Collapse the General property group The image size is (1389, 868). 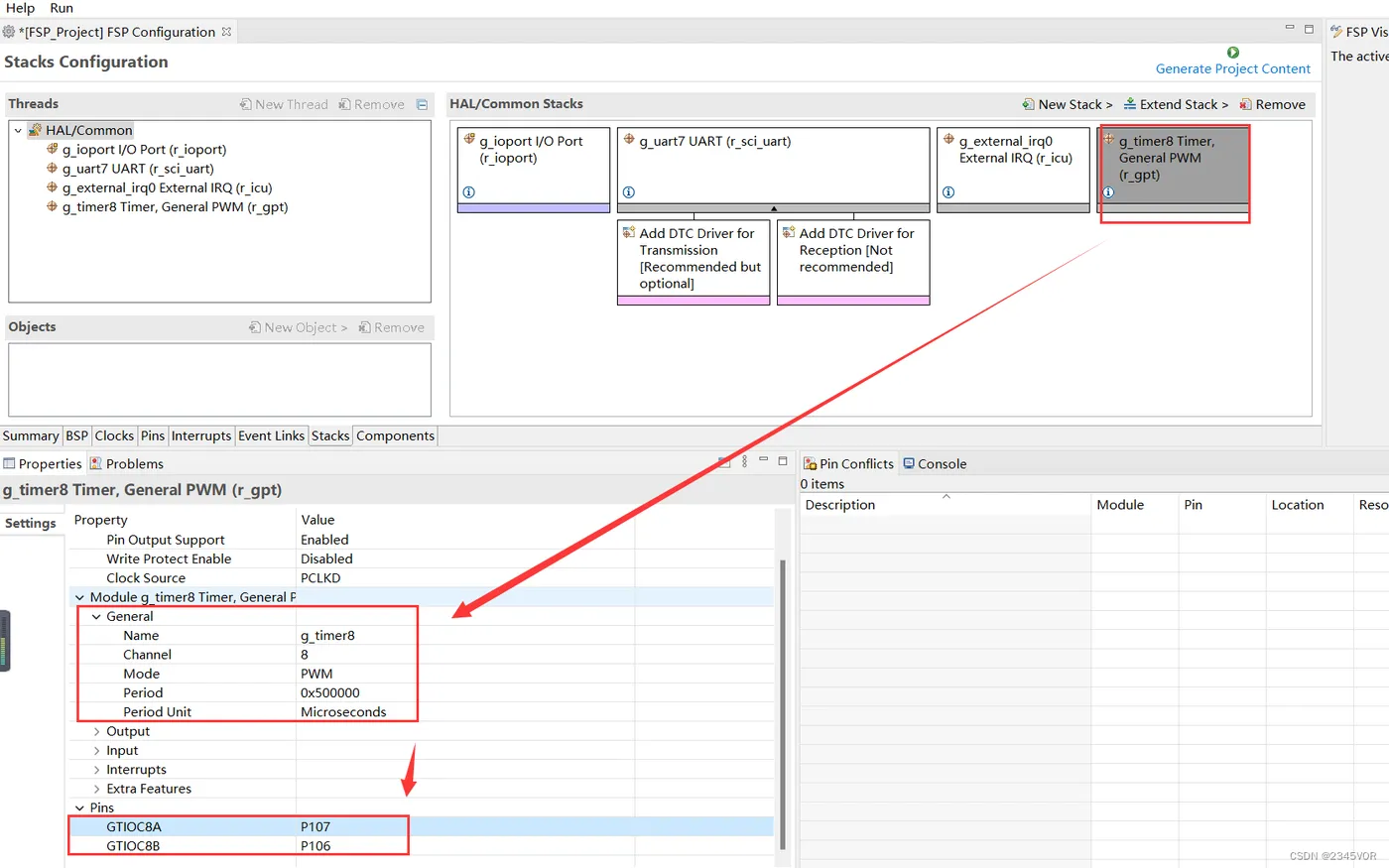[96, 616]
